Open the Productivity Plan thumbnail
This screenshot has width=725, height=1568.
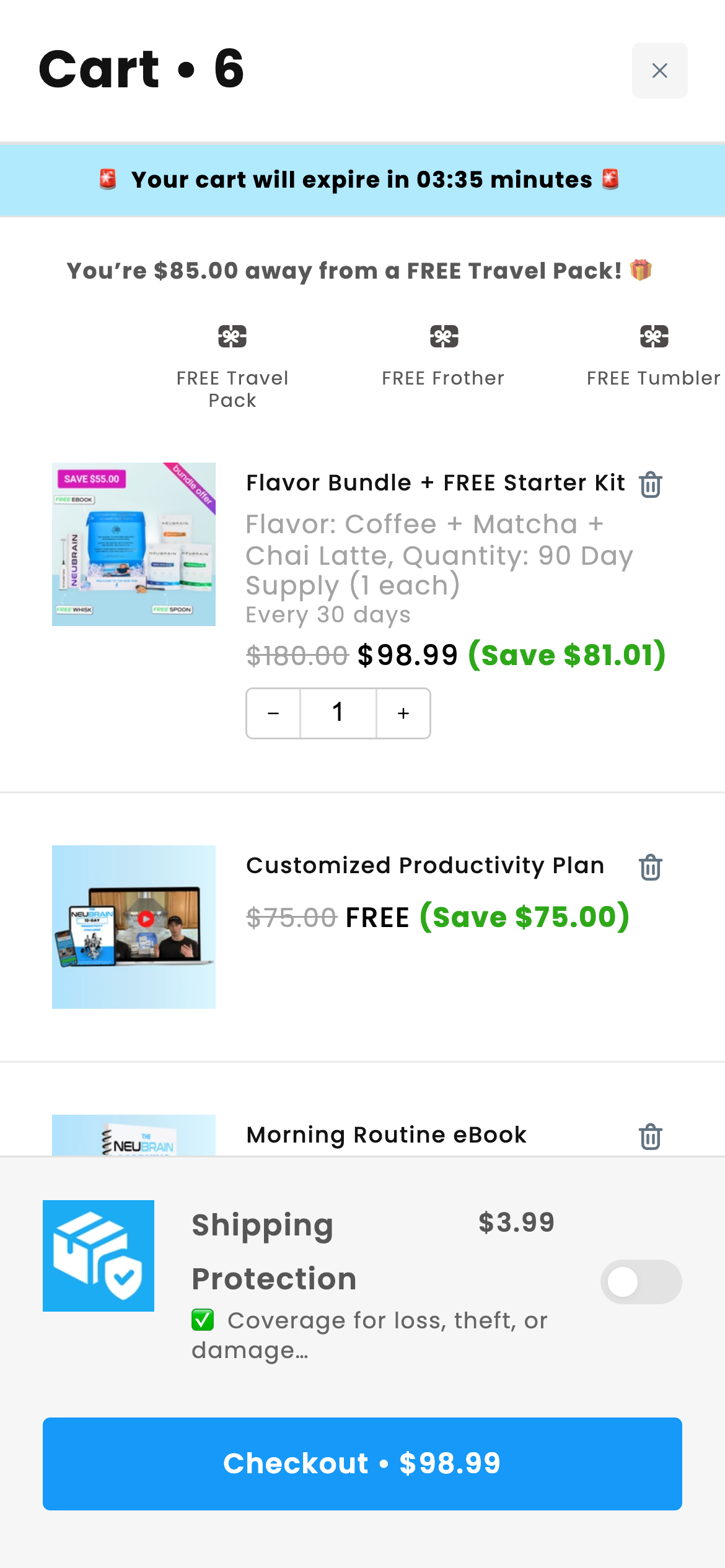point(134,926)
